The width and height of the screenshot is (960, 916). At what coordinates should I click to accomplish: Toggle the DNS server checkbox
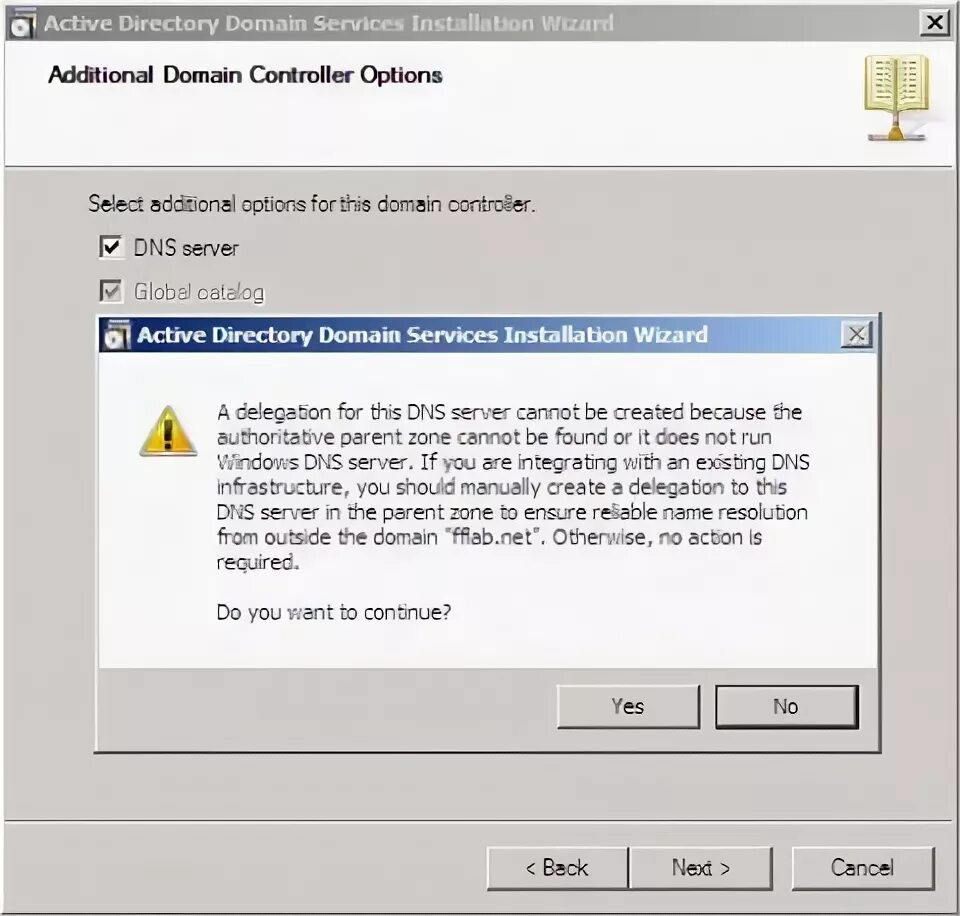click(111, 247)
